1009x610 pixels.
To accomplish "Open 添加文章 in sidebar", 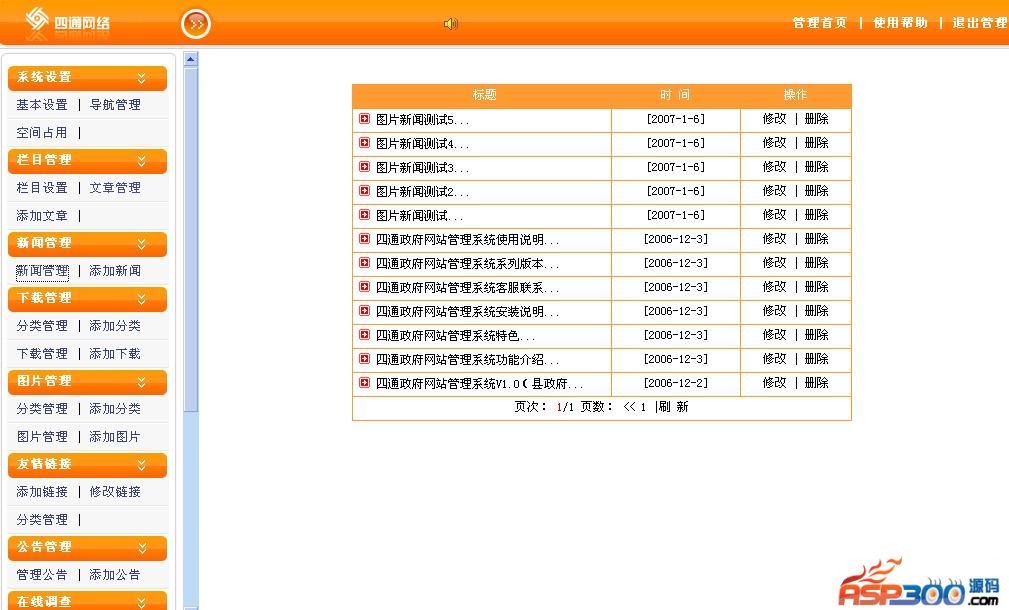I will [x=42, y=216].
